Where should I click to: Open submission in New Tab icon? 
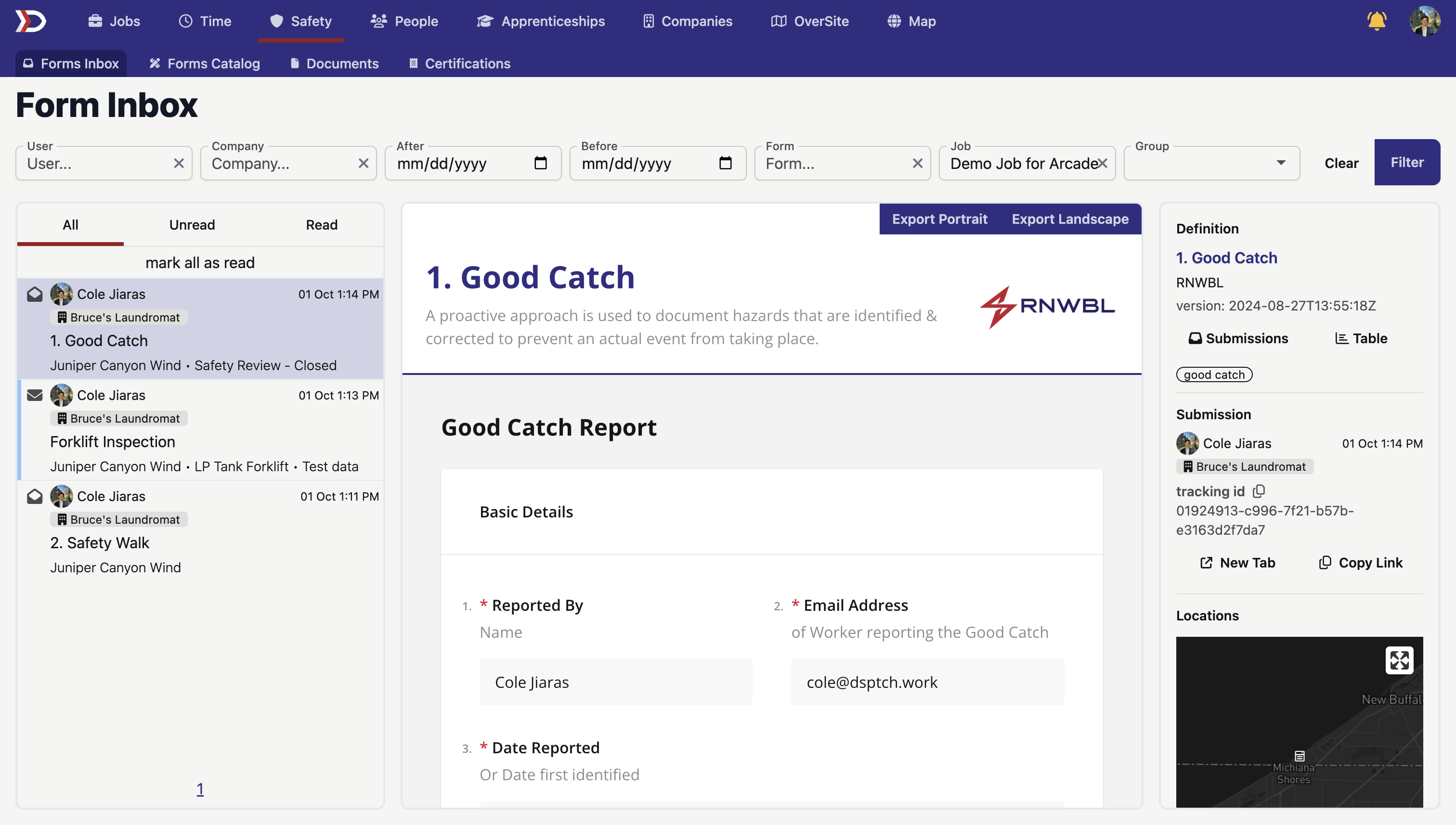click(1207, 562)
